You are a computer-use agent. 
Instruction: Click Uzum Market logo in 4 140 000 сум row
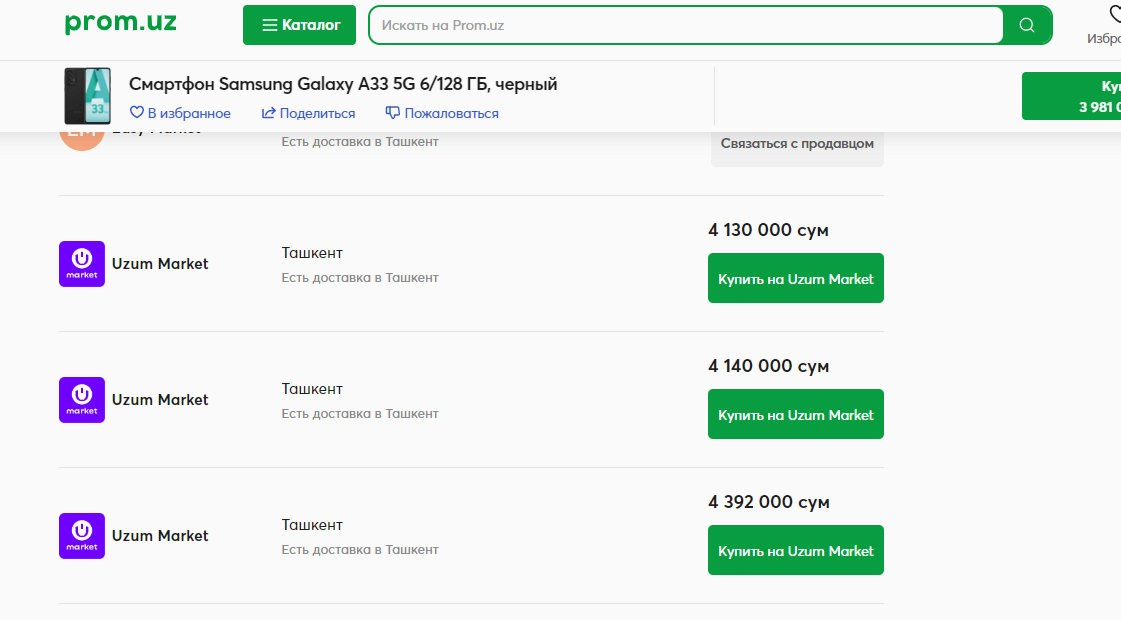click(82, 400)
